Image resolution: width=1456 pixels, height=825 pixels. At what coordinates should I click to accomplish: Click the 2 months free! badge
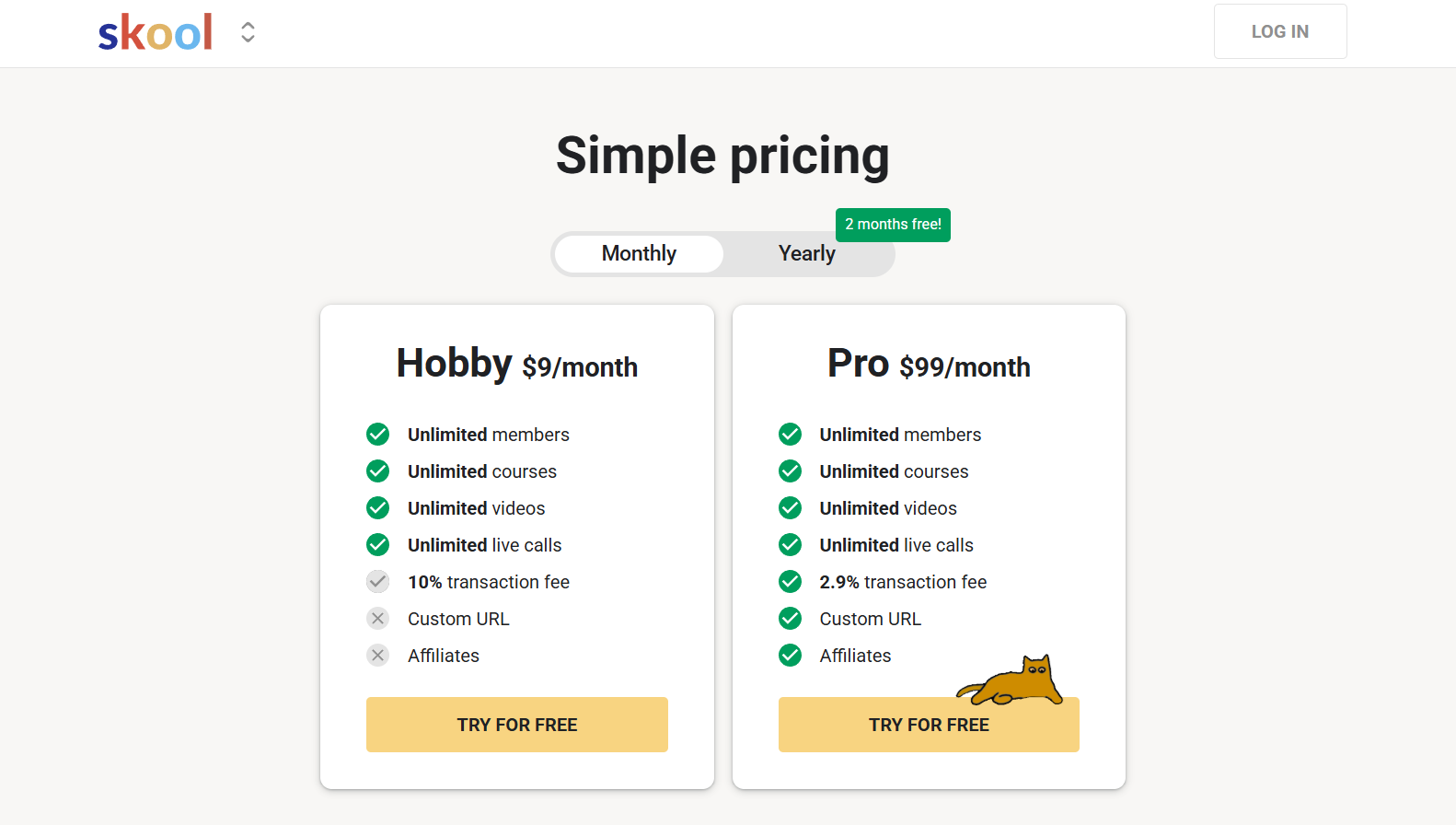[x=892, y=225]
